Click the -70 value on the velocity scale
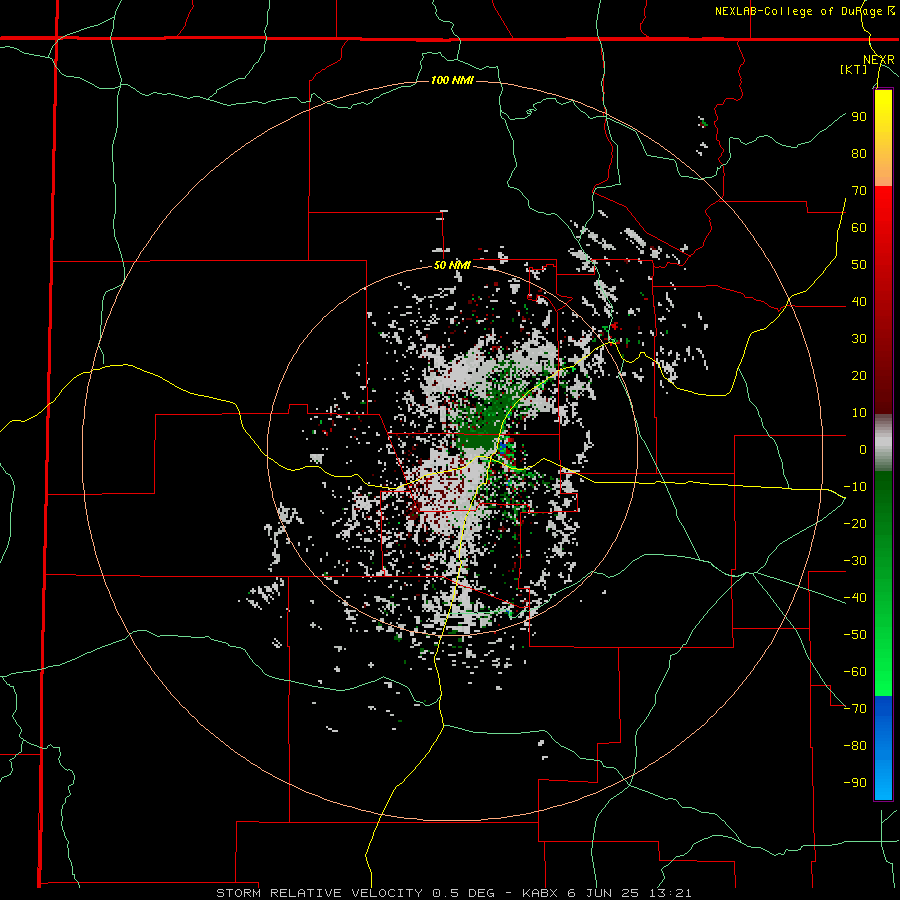This screenshot has height=900, width=900. [855, 708]
